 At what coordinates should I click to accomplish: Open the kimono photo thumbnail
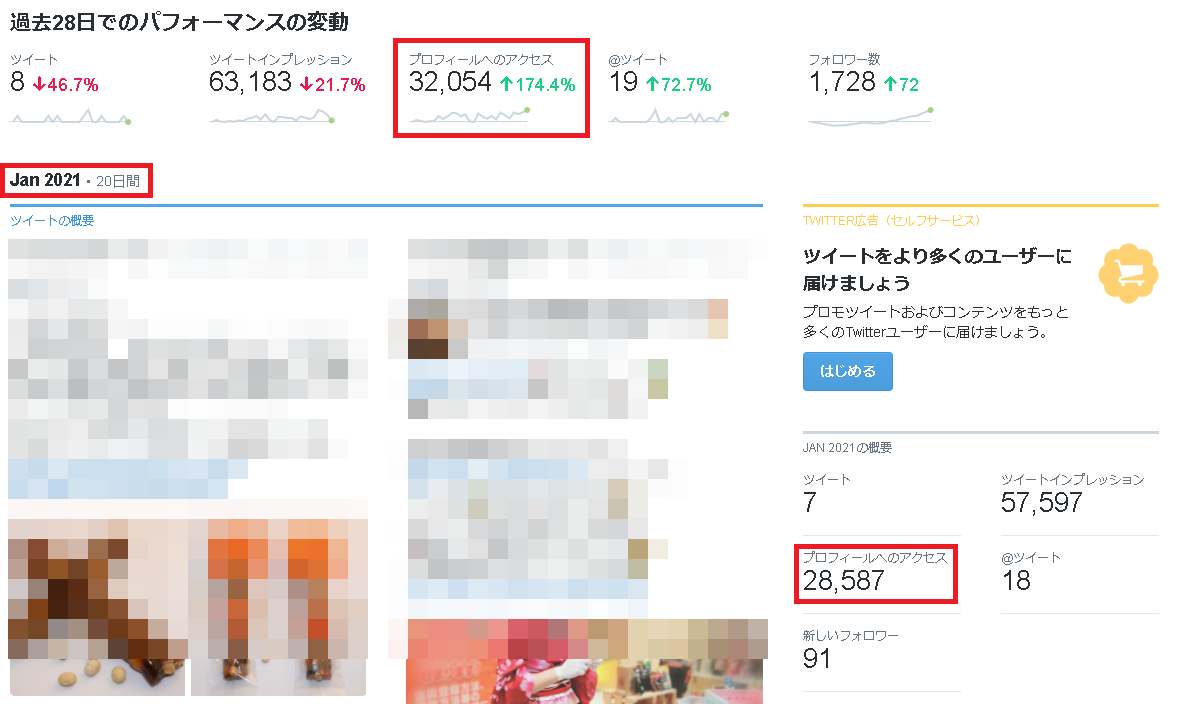[584, 681]
